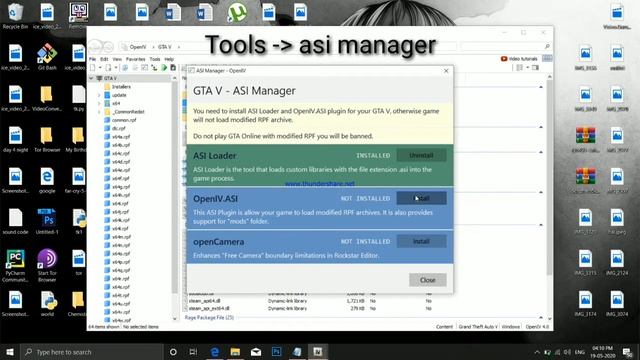Open the Untitled-1 Photoshop file icon
Screen dimensions: 640x360
coord(47,222)
